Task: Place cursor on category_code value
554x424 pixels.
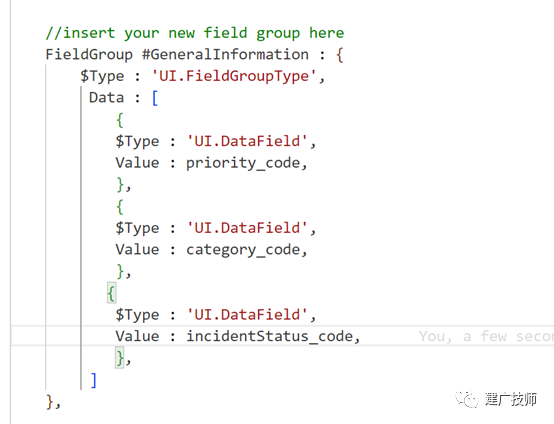Action: tap(243, 250)
